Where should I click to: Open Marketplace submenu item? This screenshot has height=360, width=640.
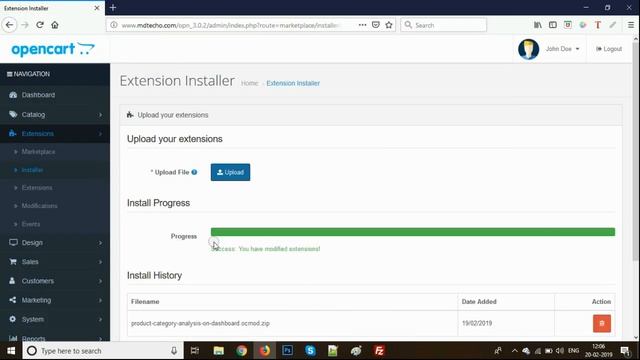pos(38,152)
